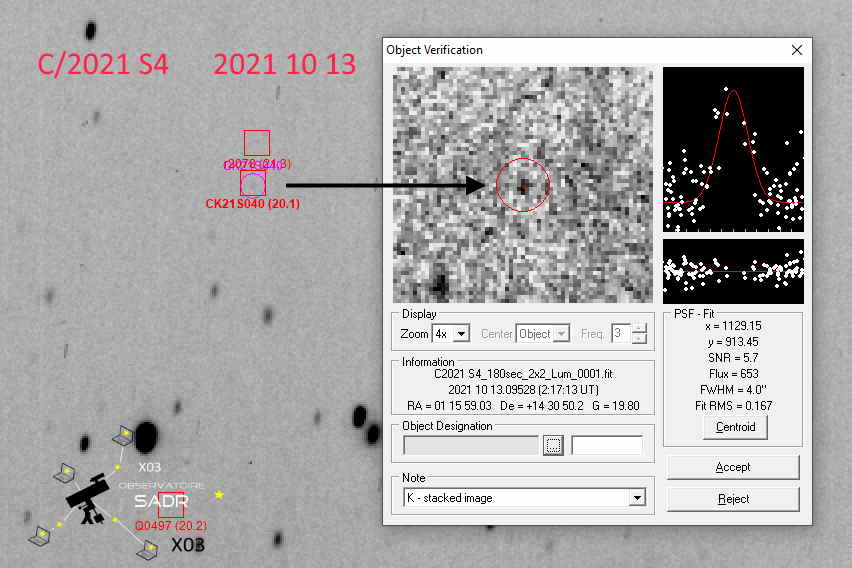The height and width of the screenshot is (568, 852).
Task: Click the object selection icon beside designation field
Action: [x=553, y=445]
